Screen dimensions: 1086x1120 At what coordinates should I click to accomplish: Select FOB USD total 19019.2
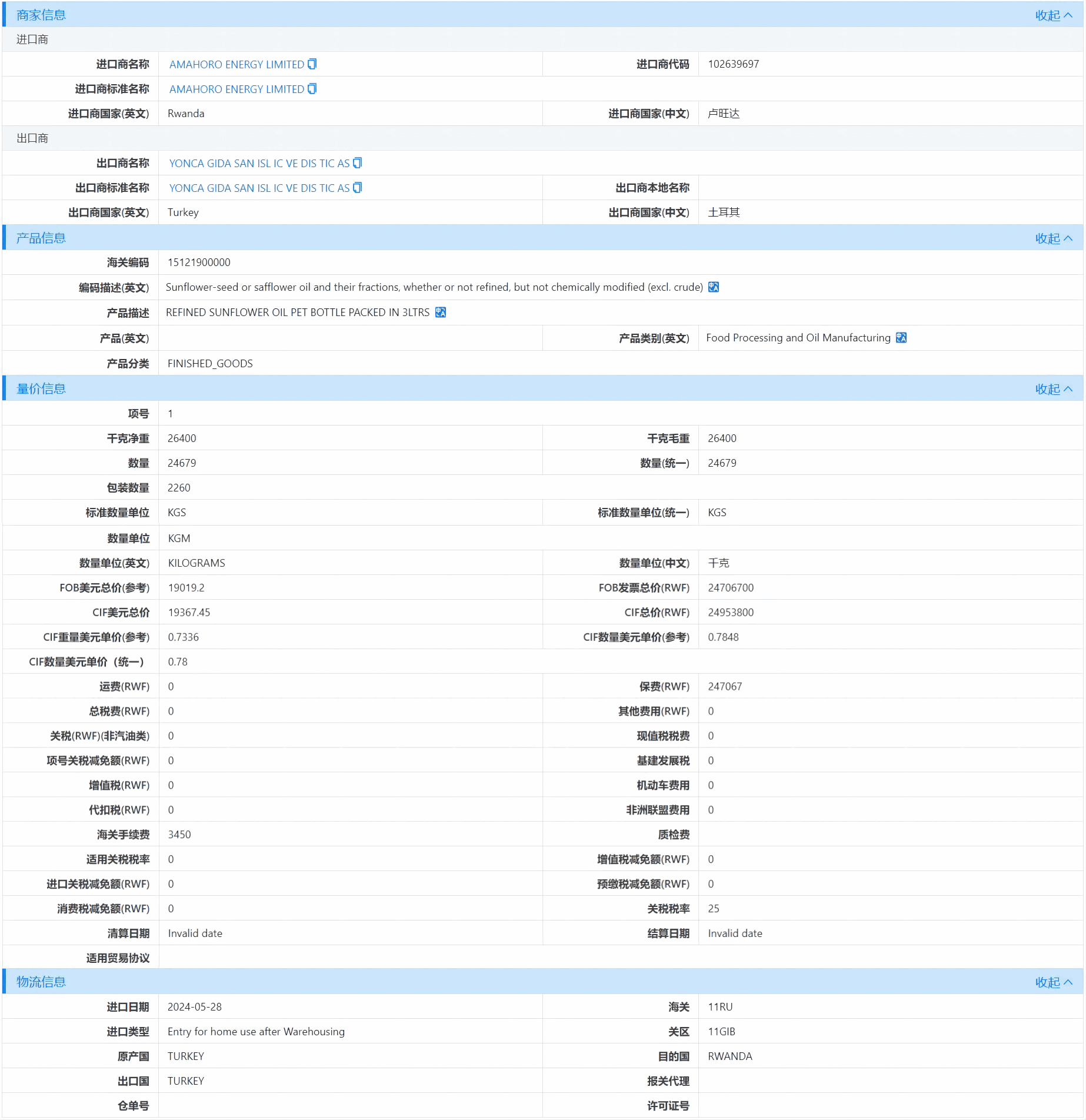[186, 588]
